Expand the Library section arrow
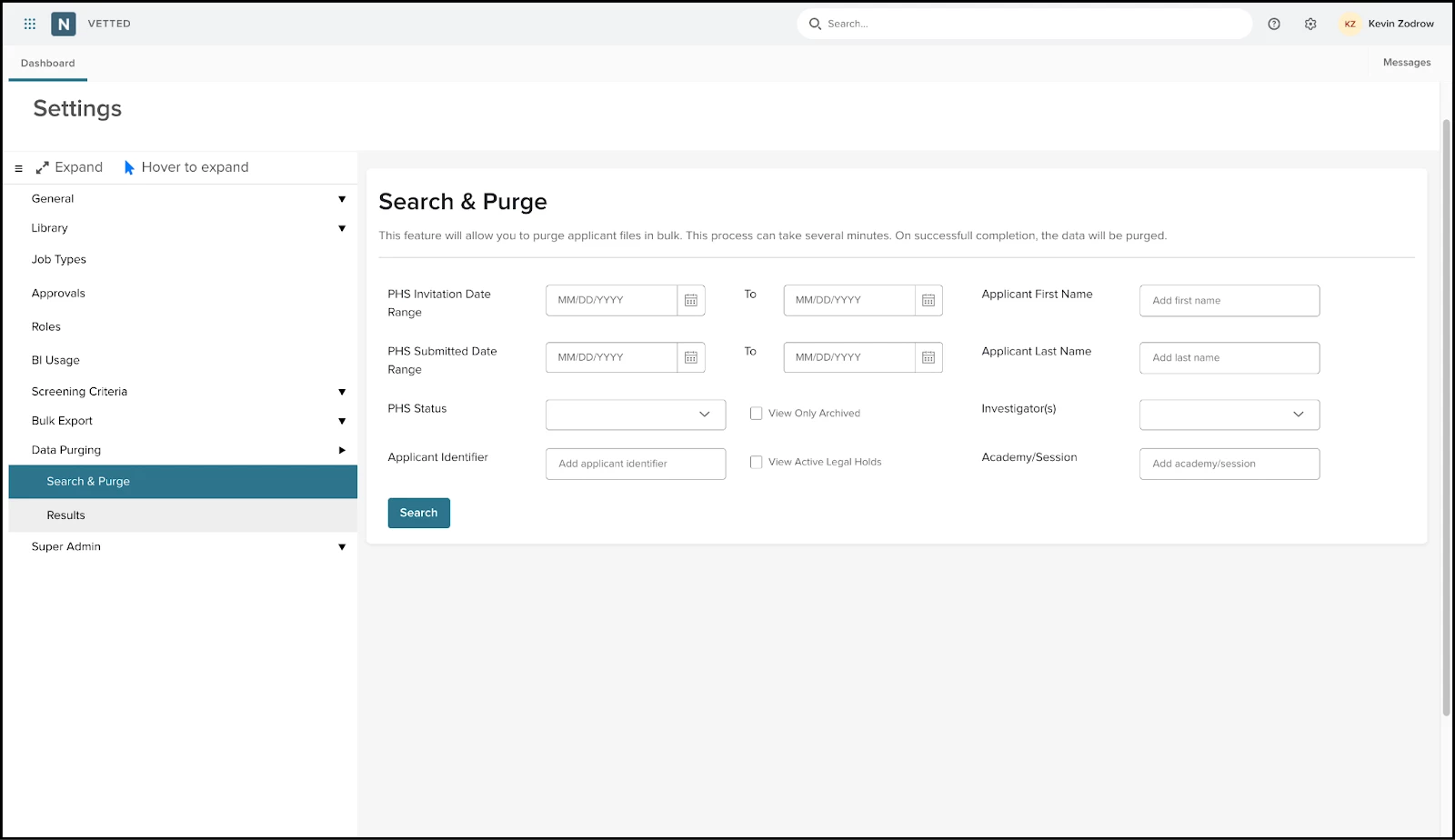Viewport: 1455px width, 840px height. coord(342,228)
